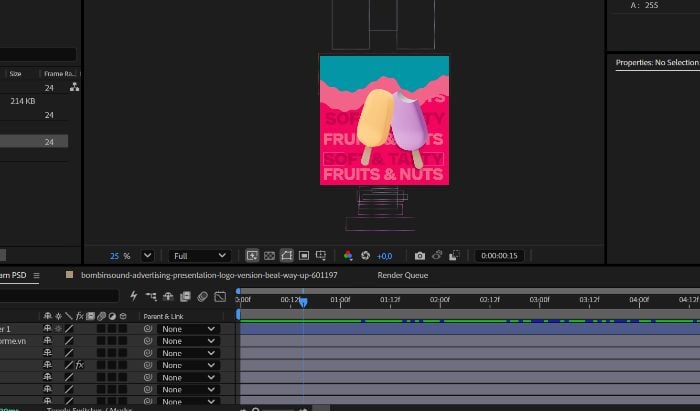Click the lightning bolt timeline icon
Image resolution: width=700 pixels, height=411 pixels.
133,296
